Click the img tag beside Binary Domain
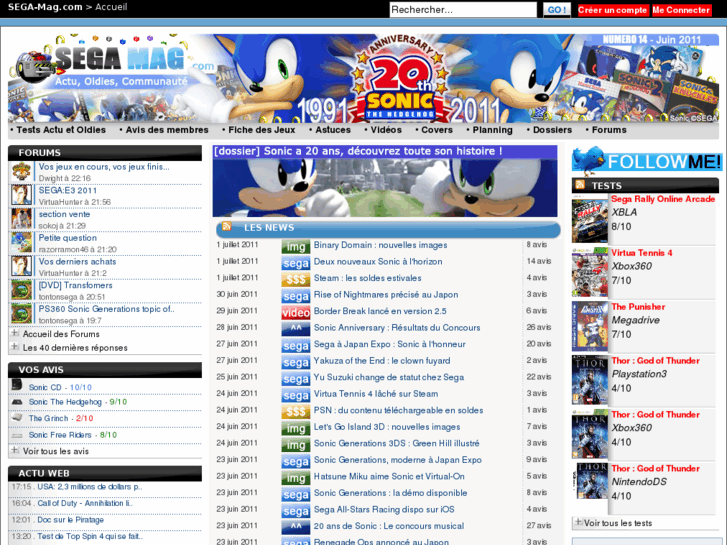 tap(295, 246)
